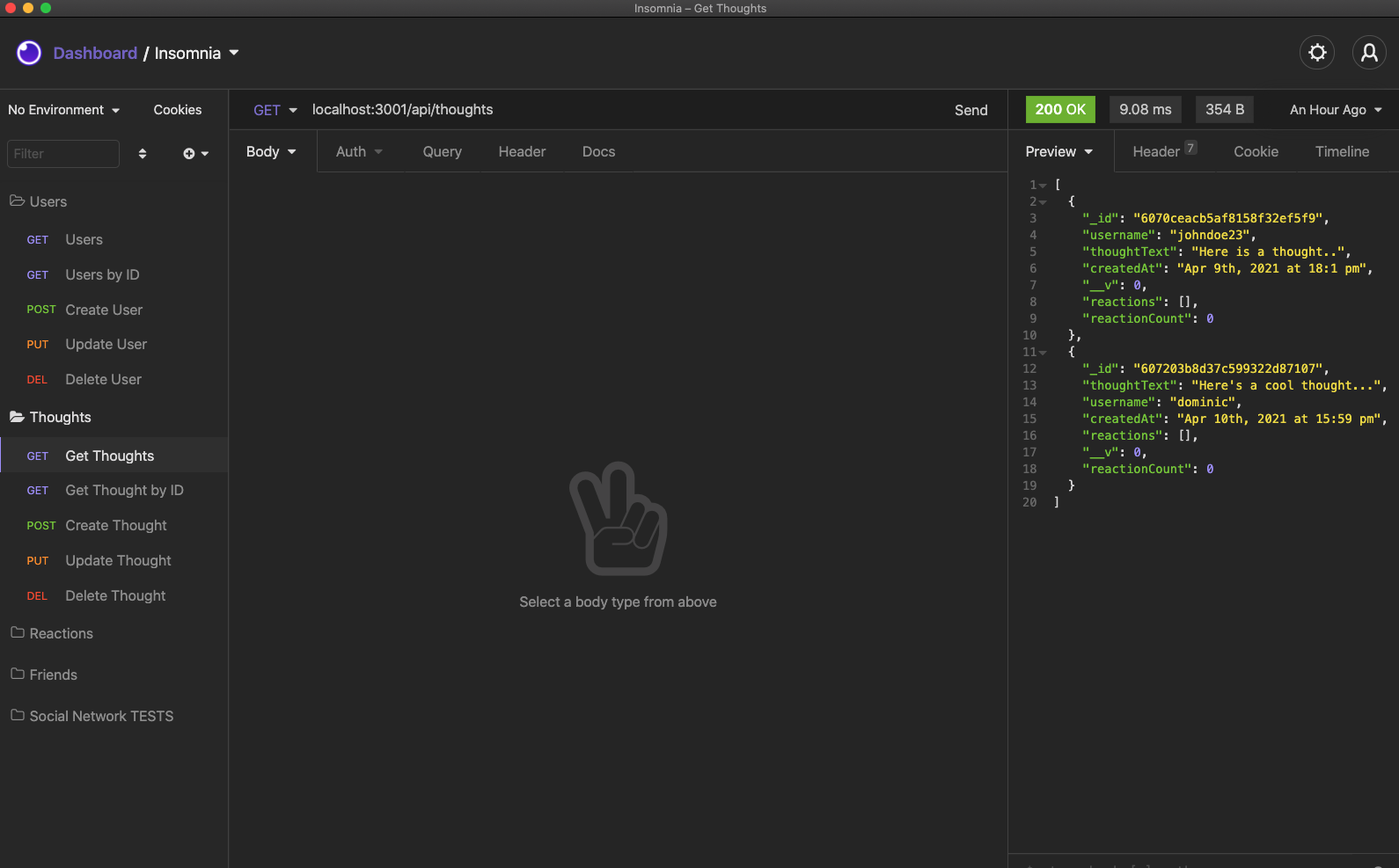
Task: Switch to the Query tab
Action: pos(442,151)
